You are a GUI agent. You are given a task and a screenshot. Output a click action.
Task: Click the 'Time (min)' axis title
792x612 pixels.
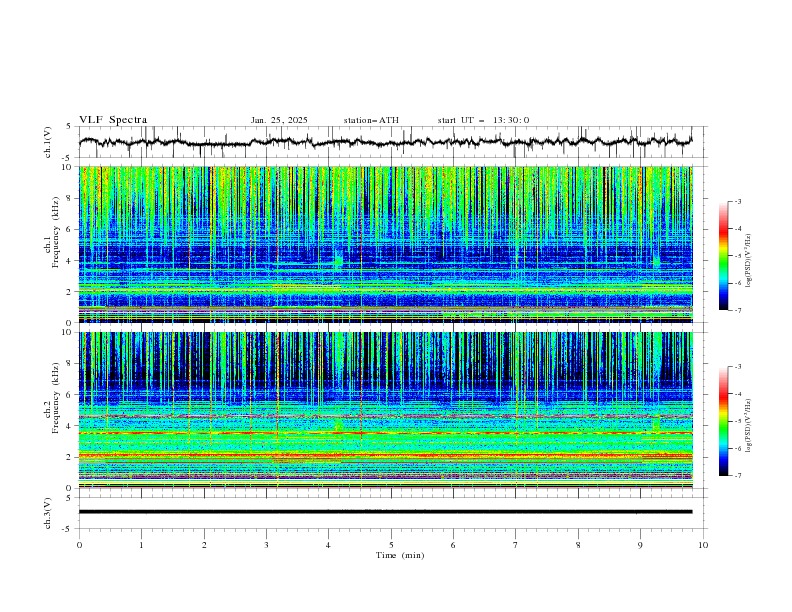[400, 555]
